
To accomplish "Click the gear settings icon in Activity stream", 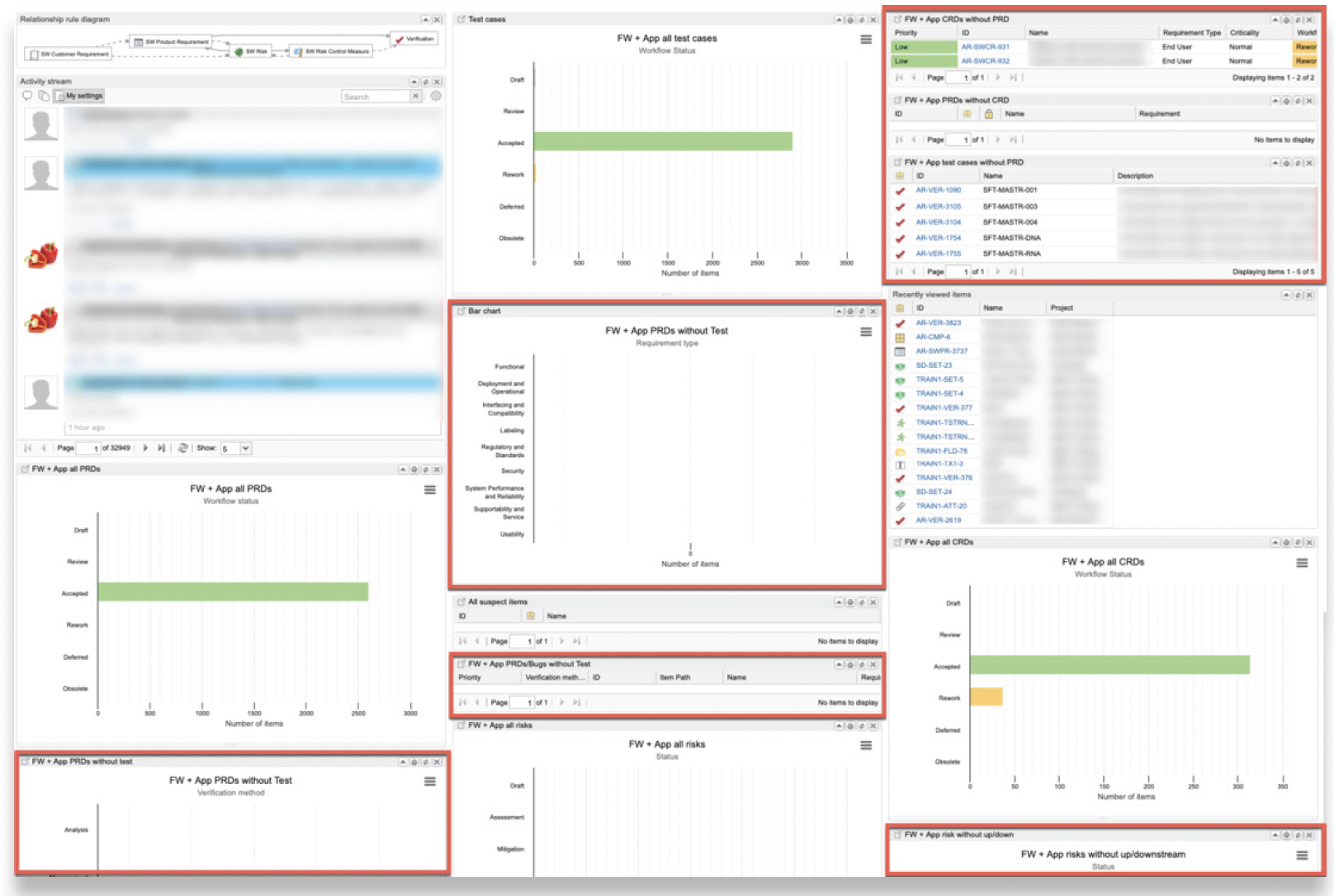I will (435, 96).
